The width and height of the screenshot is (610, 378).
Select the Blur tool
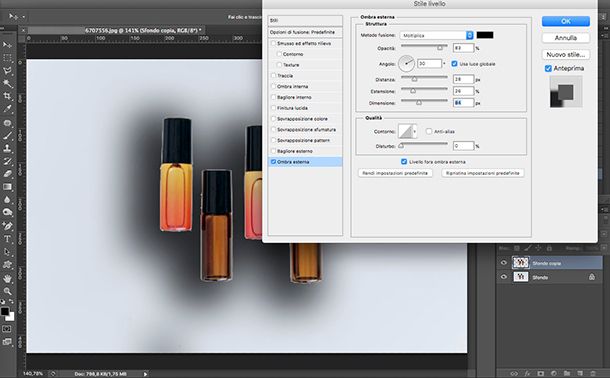tap(7, 200)
